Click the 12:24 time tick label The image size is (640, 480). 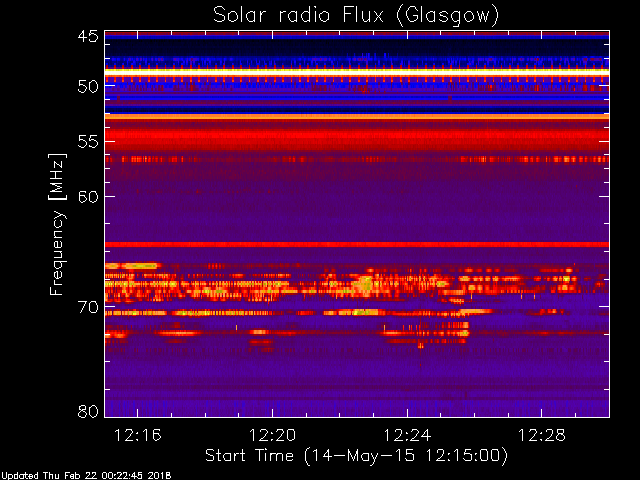click(x=407, y=436)
